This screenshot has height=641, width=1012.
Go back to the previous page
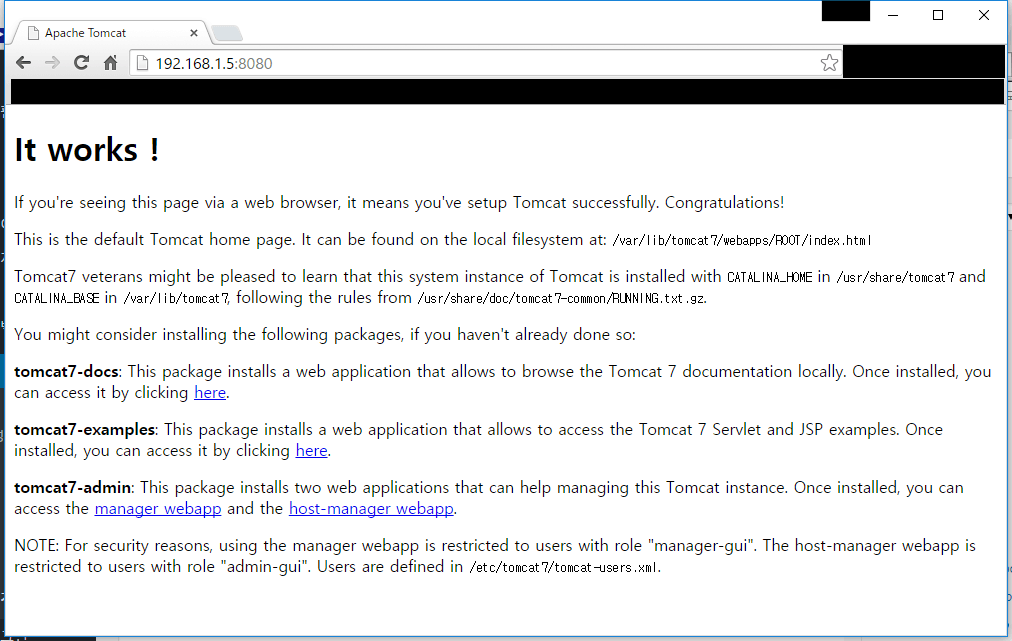[x=24, y=63]
